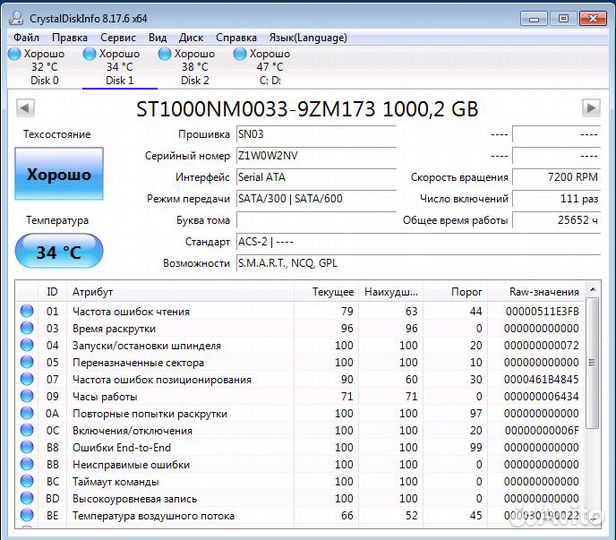Screen dimensions: 616x540
Task: Open the Вид menu
Action: [158, 38]
